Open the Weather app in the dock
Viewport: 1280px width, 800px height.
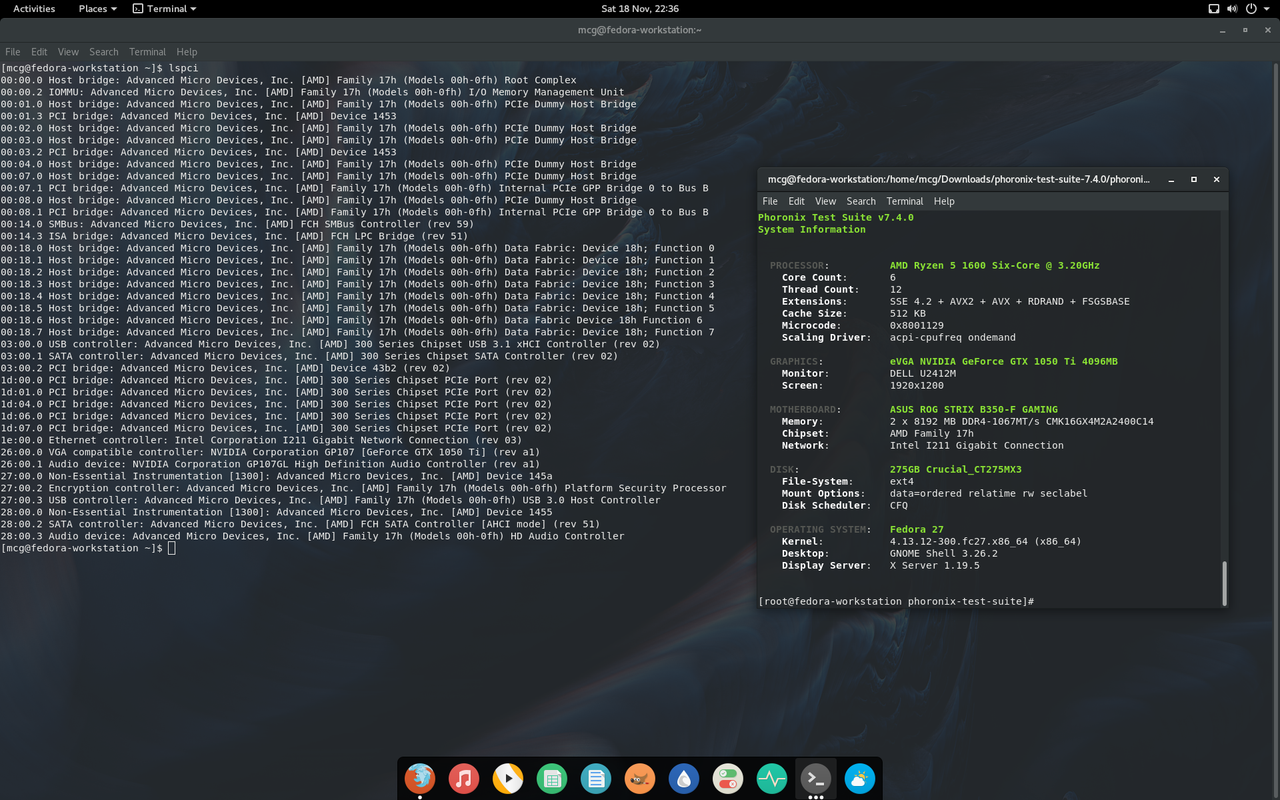(x=859, y=779)
